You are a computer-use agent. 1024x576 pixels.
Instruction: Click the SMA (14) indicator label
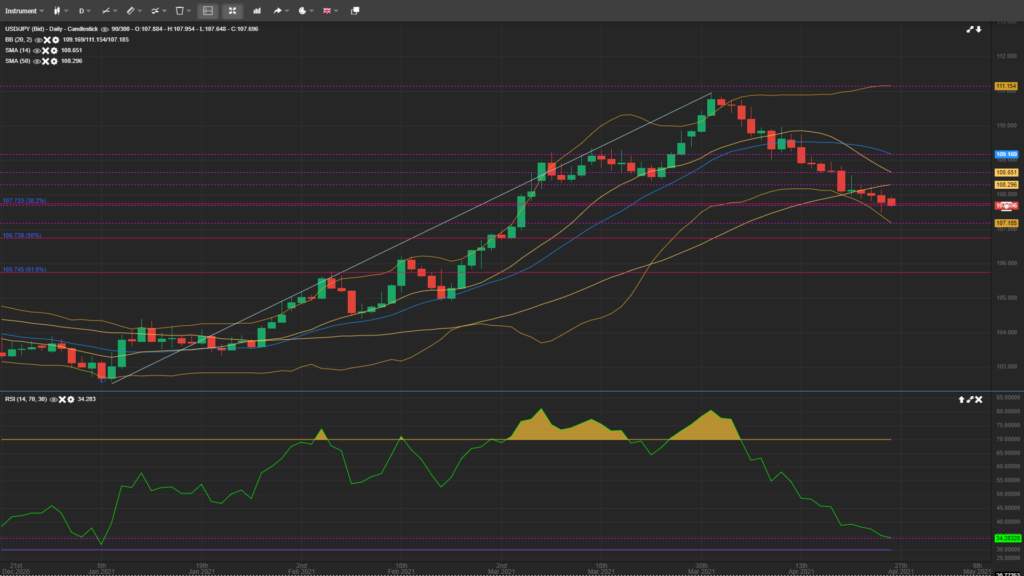coord(18,50)
